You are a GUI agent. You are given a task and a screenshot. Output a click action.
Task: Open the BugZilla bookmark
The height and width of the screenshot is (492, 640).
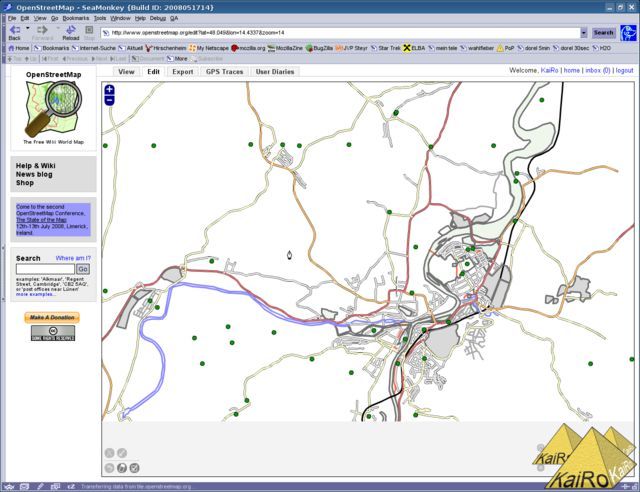coord(319,48)
